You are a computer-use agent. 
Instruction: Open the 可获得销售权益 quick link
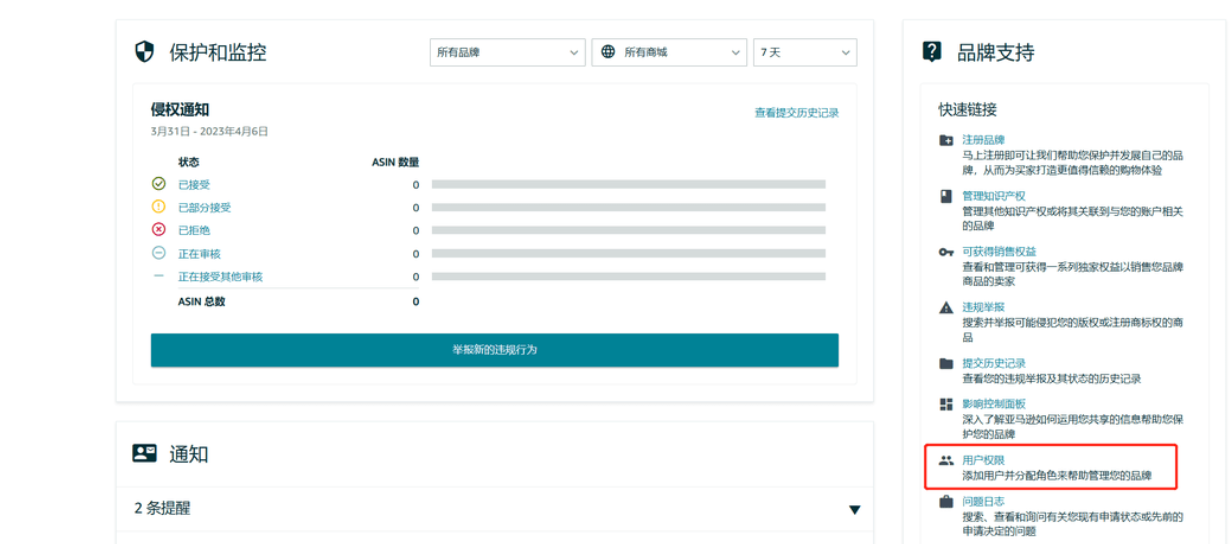pos(999,252)
